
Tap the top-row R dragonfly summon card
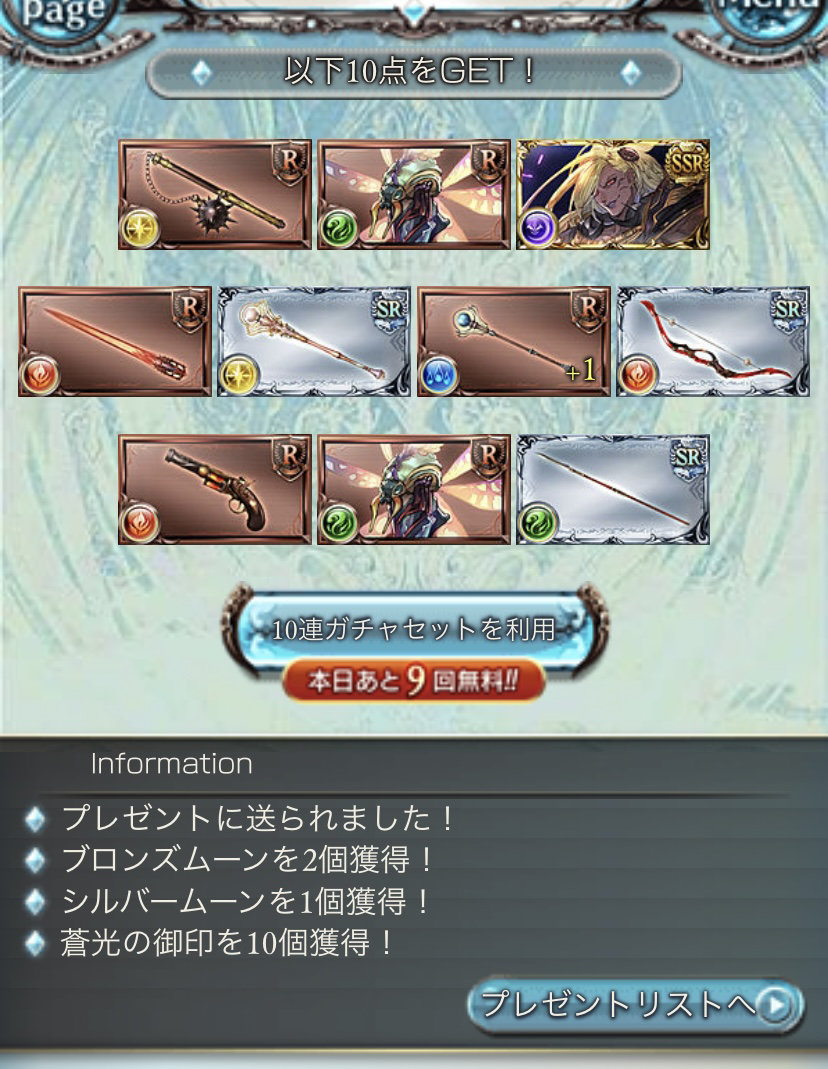(414, 194)
